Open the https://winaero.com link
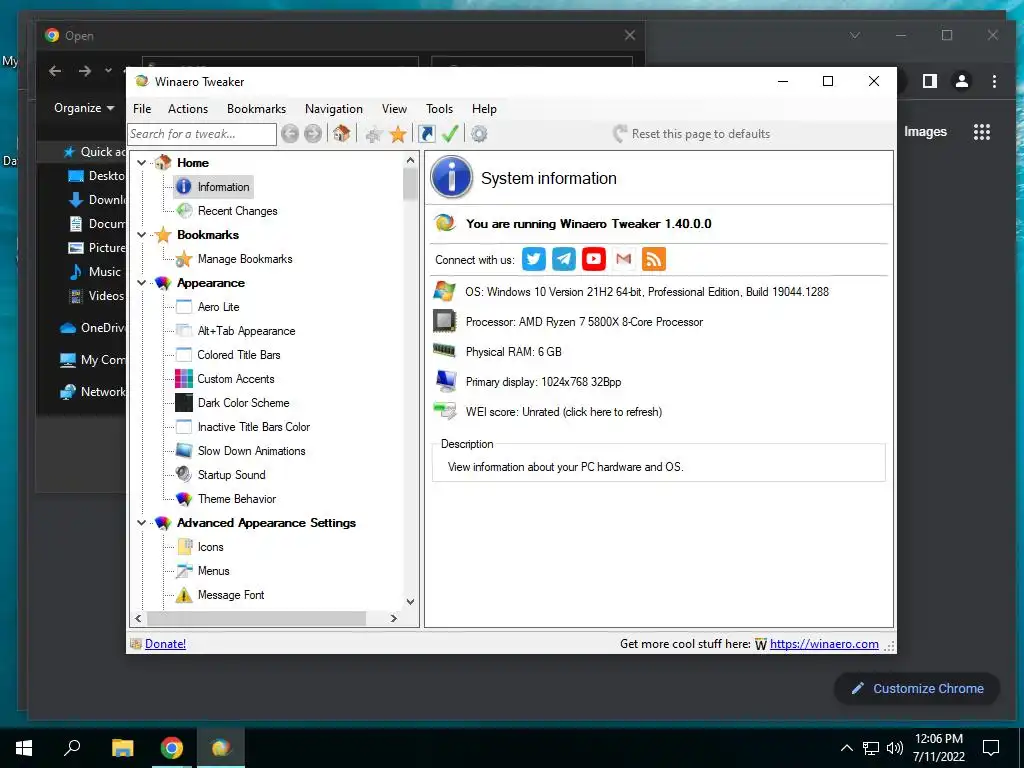The image size is (1024, 768). (824, 644)
